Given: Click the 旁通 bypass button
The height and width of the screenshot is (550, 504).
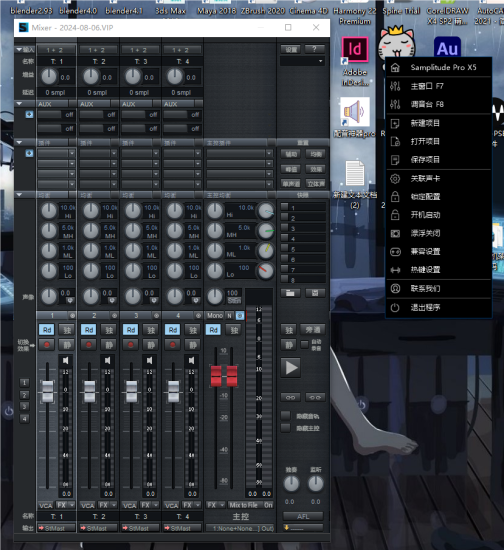Looking at the screenshot, I should [312, 330].
